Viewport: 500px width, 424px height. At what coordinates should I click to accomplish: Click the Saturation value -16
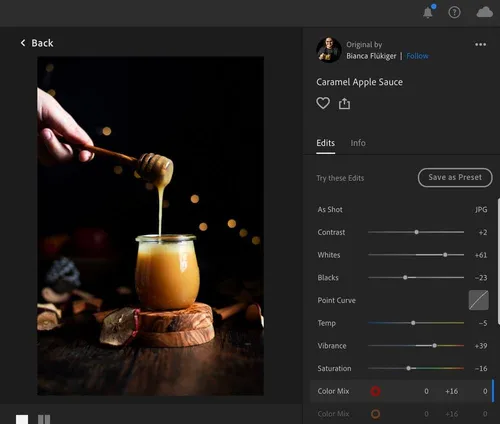(481, 368)
